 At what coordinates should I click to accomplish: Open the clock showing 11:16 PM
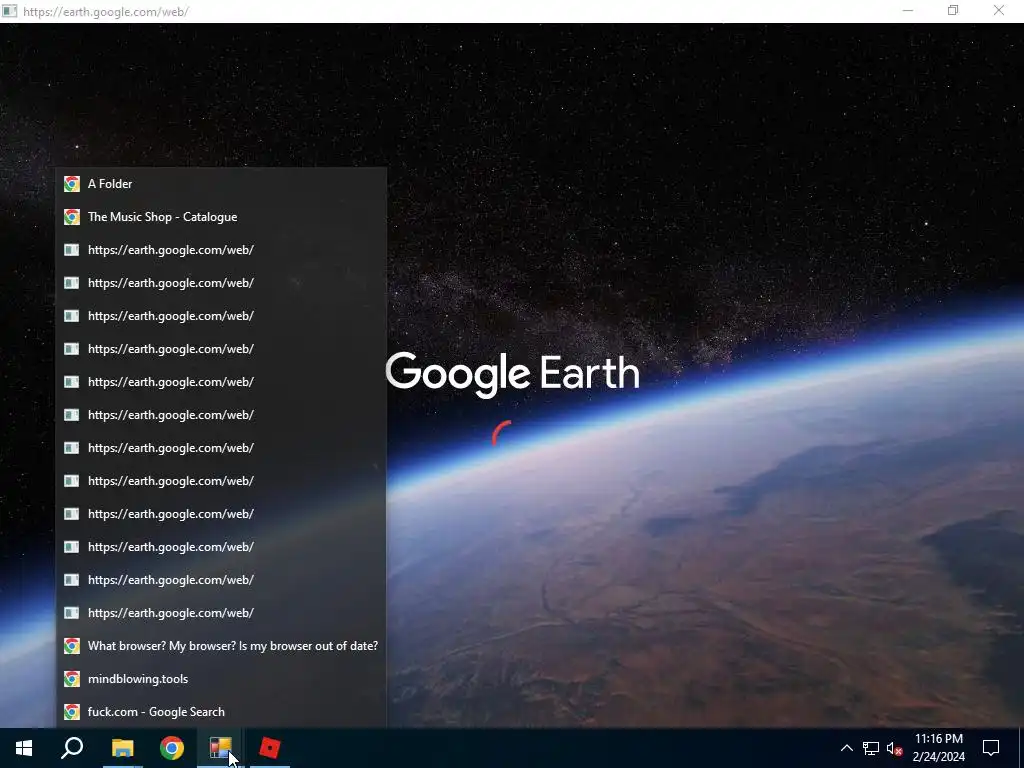tap(938, 748)
